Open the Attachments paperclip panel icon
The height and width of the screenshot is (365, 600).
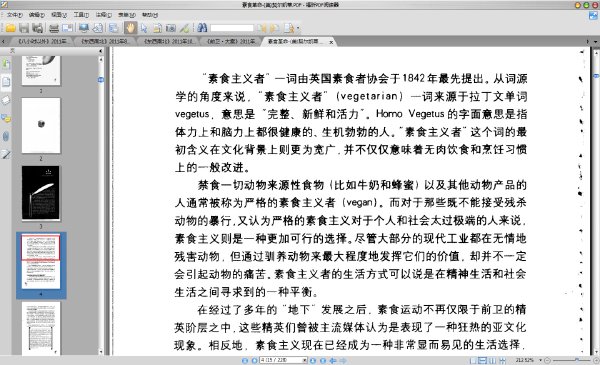tap(6, 136)
